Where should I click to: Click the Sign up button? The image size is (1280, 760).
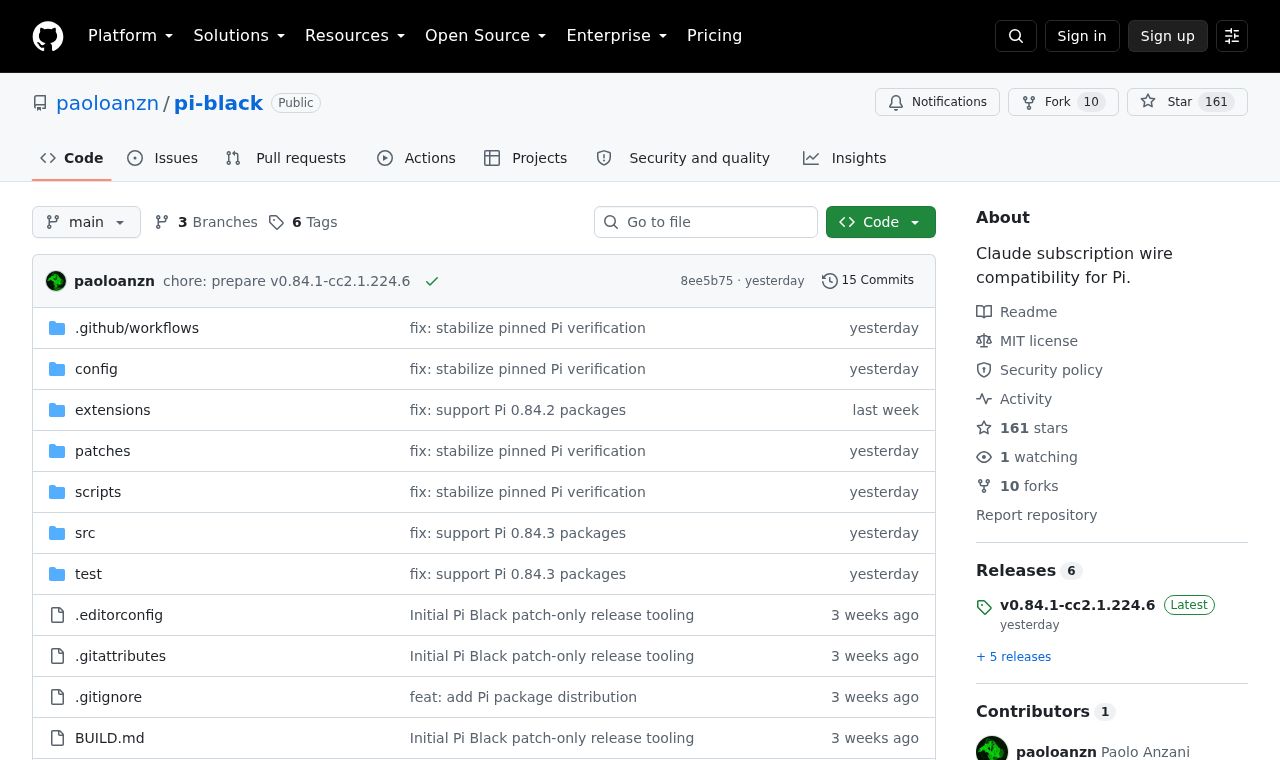tap(1168, 36)
